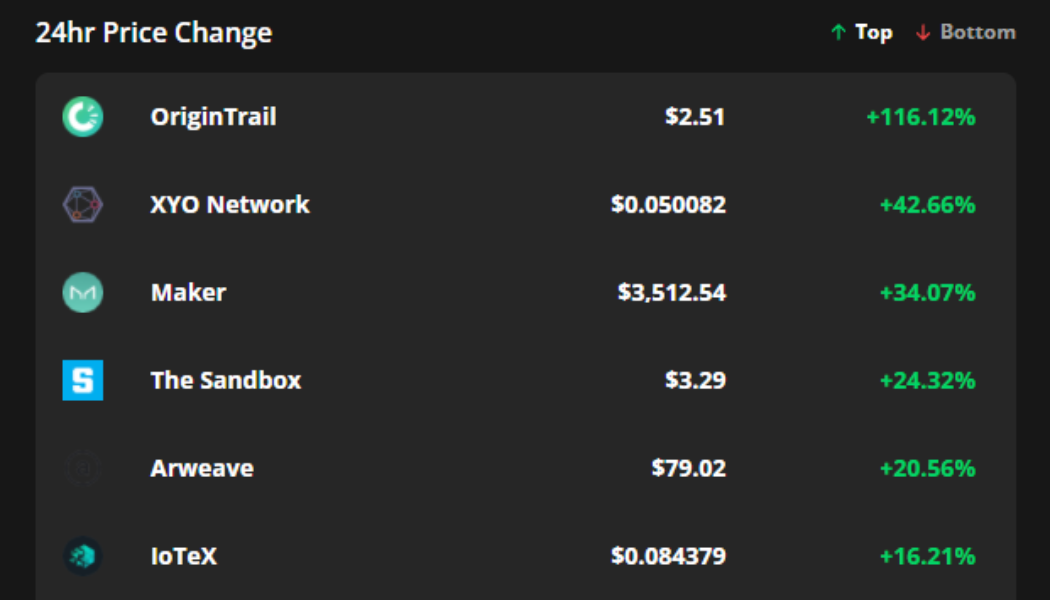
Task: Switch sorting to Bottom losers
Action: coord(976,32)
